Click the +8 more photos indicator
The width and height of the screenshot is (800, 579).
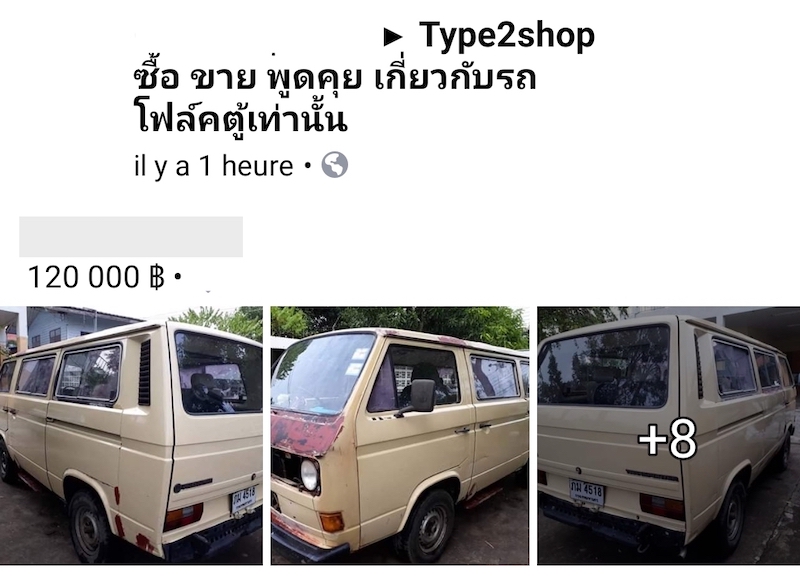pyautogui.click(x=667, y=438)
